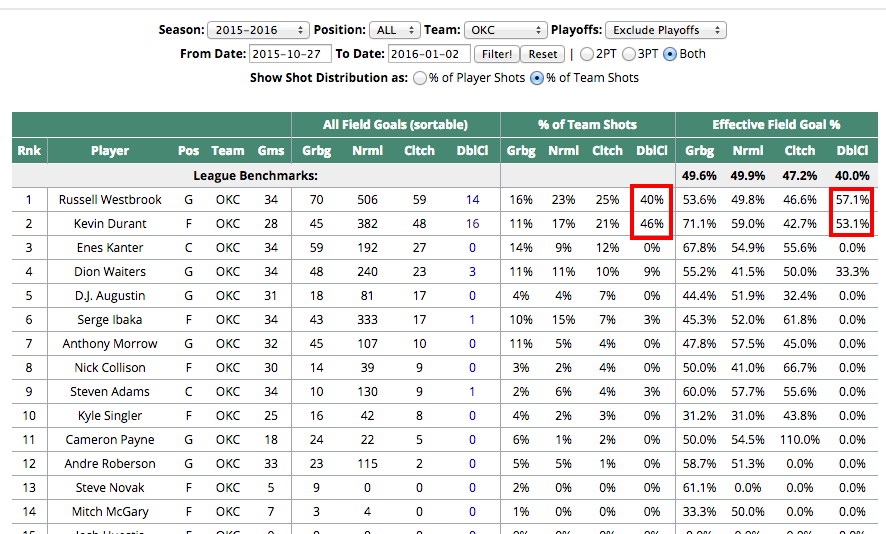Sort by DblCl under All Field Goals
Image resolution: width=886 pixels, height=534 pixels.
click(x=472, y=151)
